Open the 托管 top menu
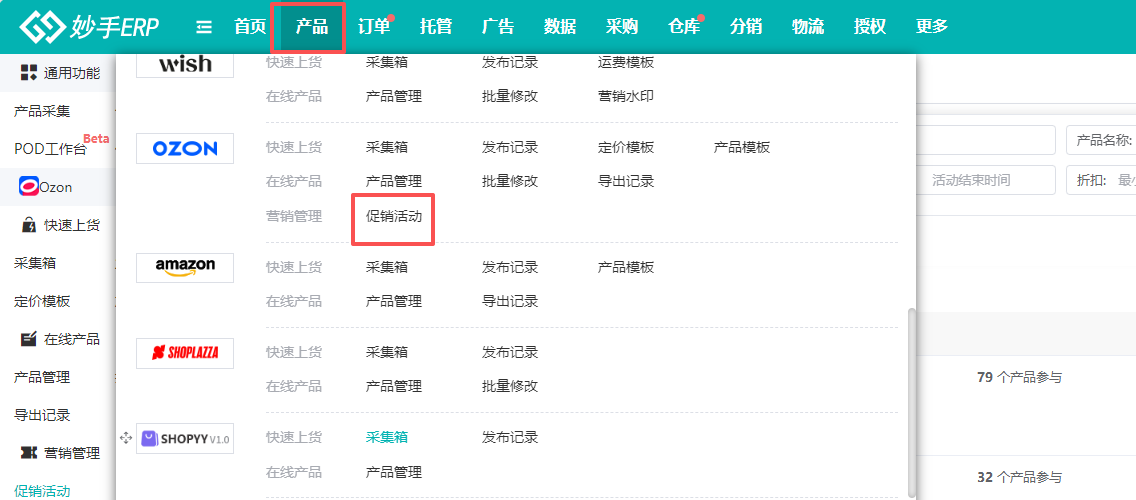 (x=435, y=27)
